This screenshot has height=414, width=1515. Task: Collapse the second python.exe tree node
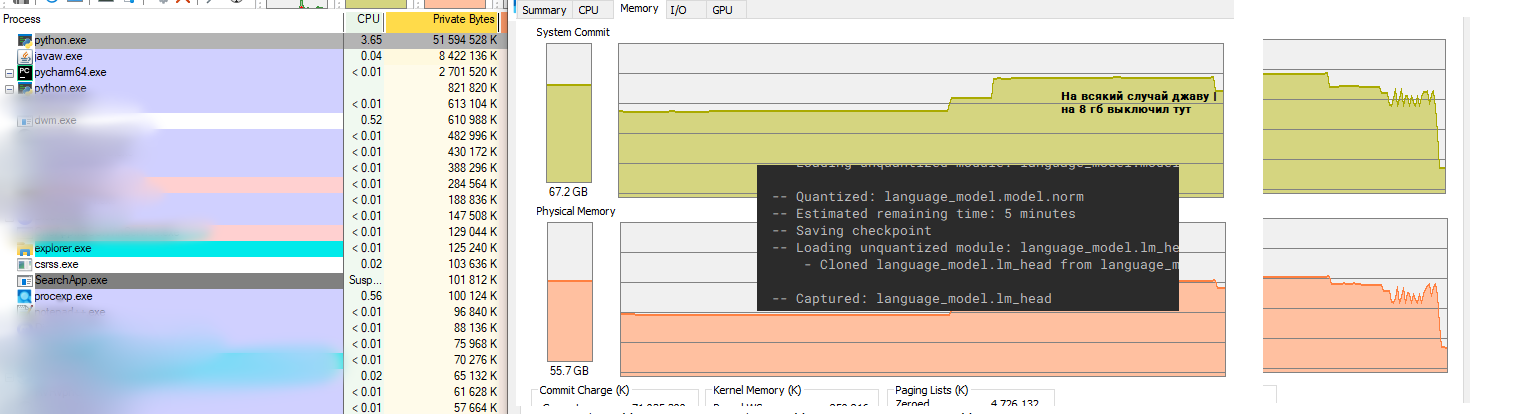click(9, 89)
